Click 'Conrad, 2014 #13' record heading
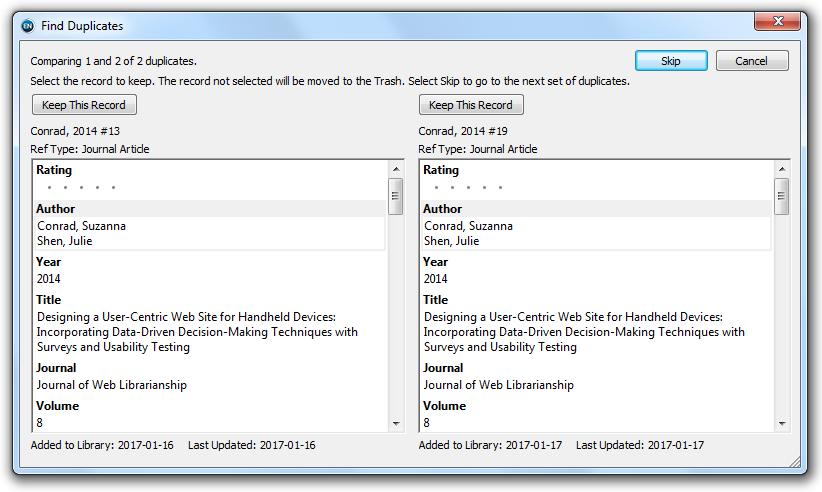 point(75,131)
